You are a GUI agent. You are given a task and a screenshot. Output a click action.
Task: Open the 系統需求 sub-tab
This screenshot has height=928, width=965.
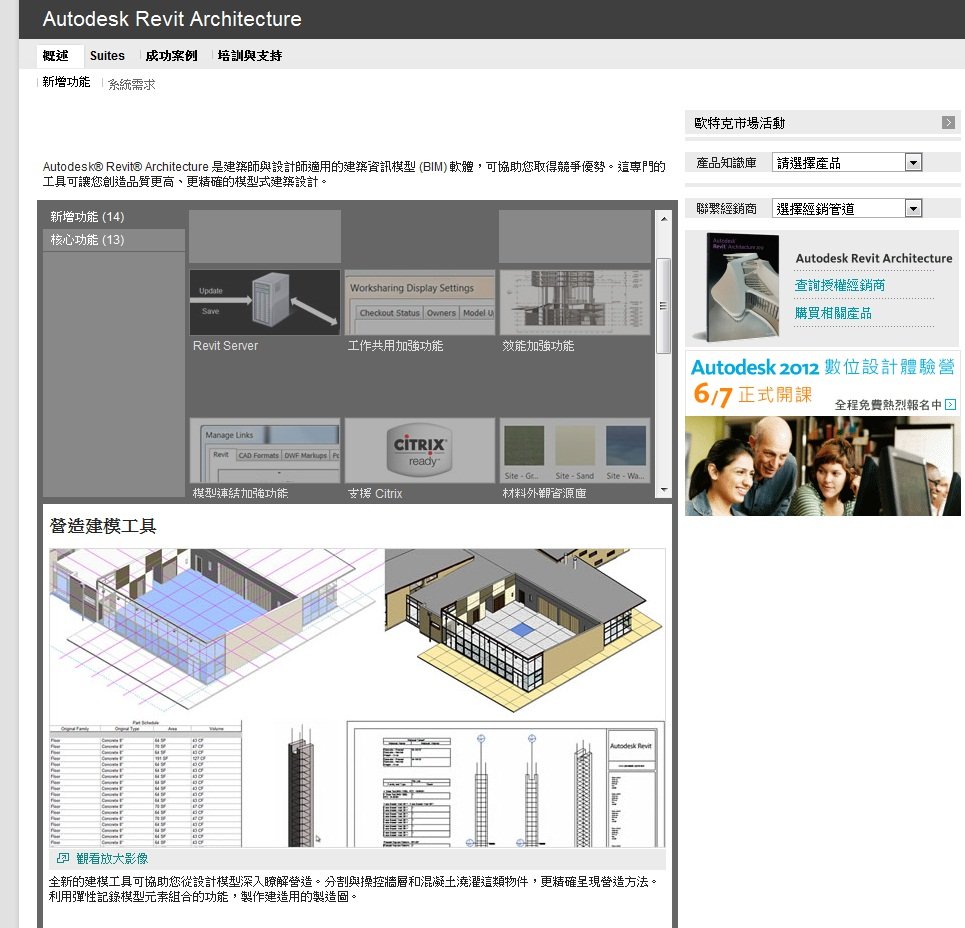pos(132,84)
